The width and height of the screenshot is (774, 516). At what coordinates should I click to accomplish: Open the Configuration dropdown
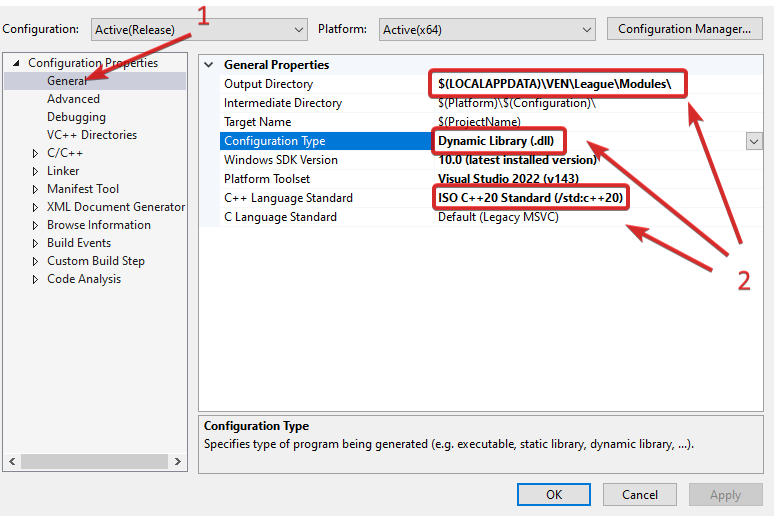tap(199, 30)
